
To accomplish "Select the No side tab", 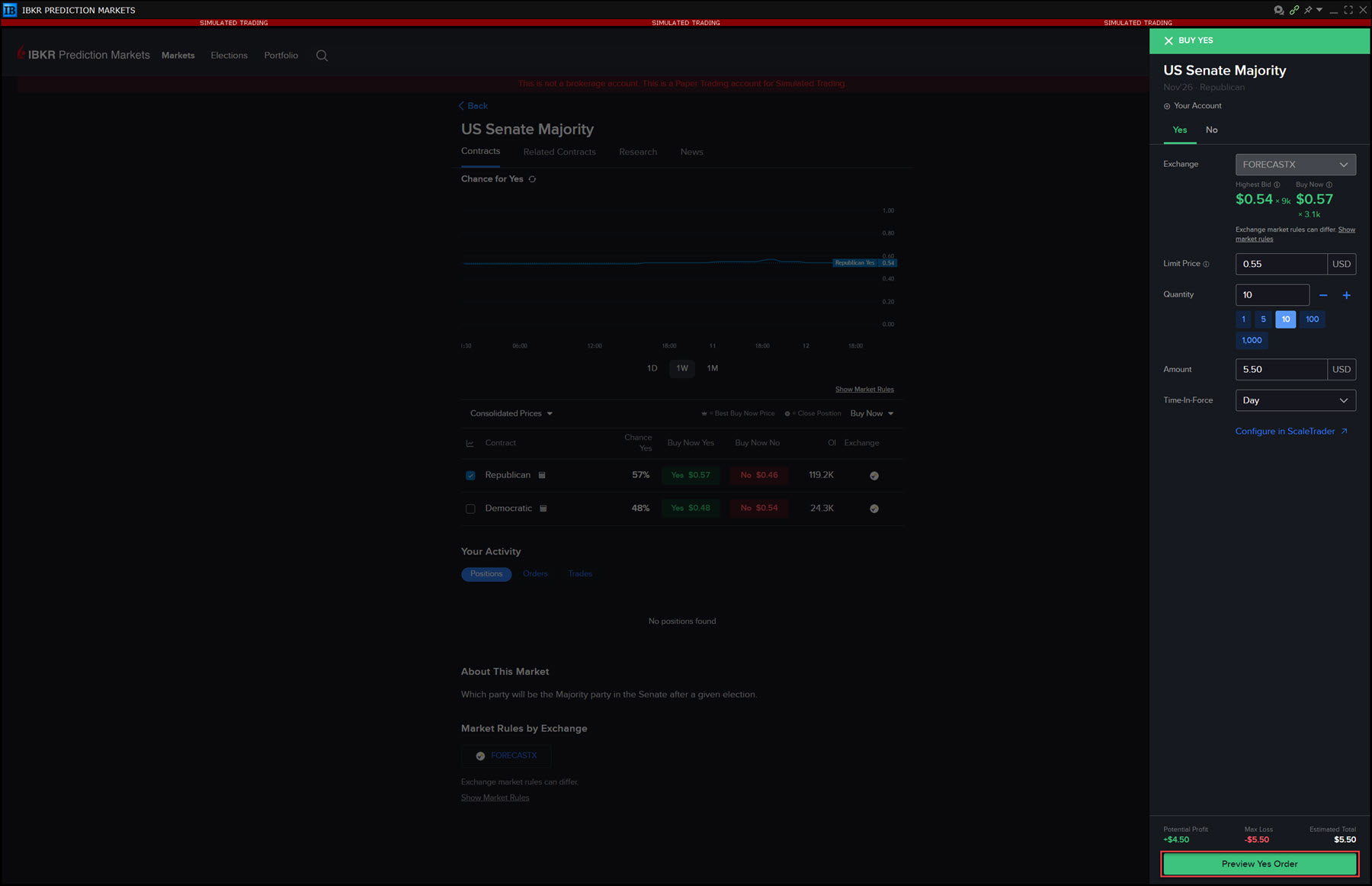I will coord(1212,130).
